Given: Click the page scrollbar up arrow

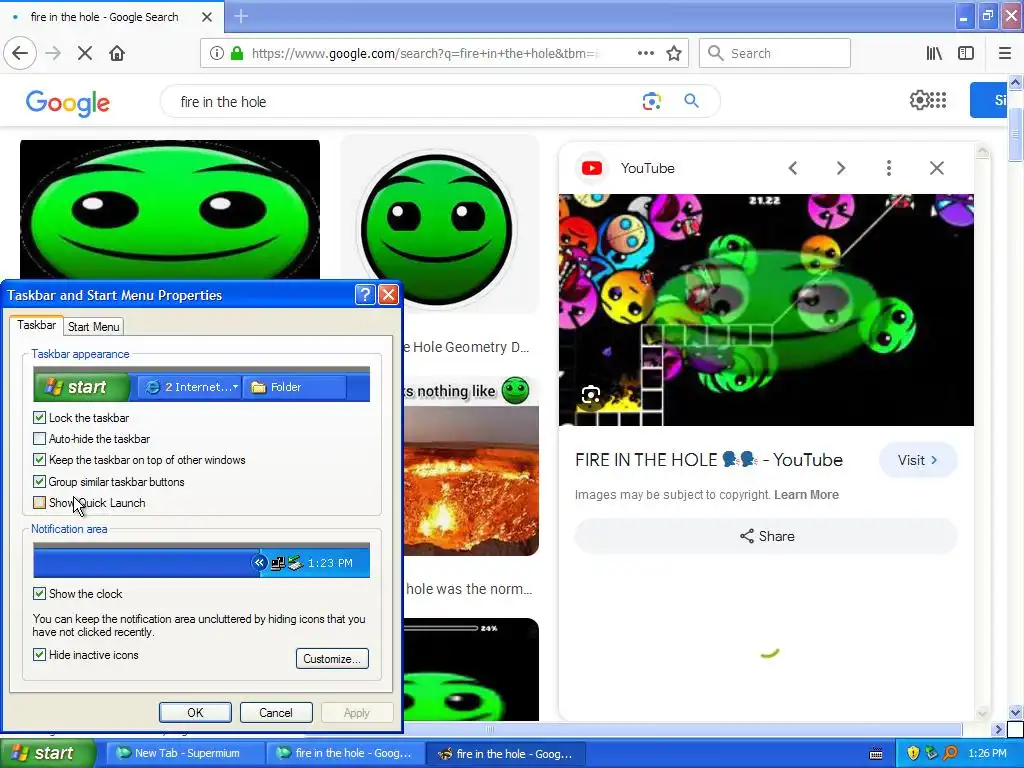Looking at the screenshot, I should click(x=1015, y=82).
